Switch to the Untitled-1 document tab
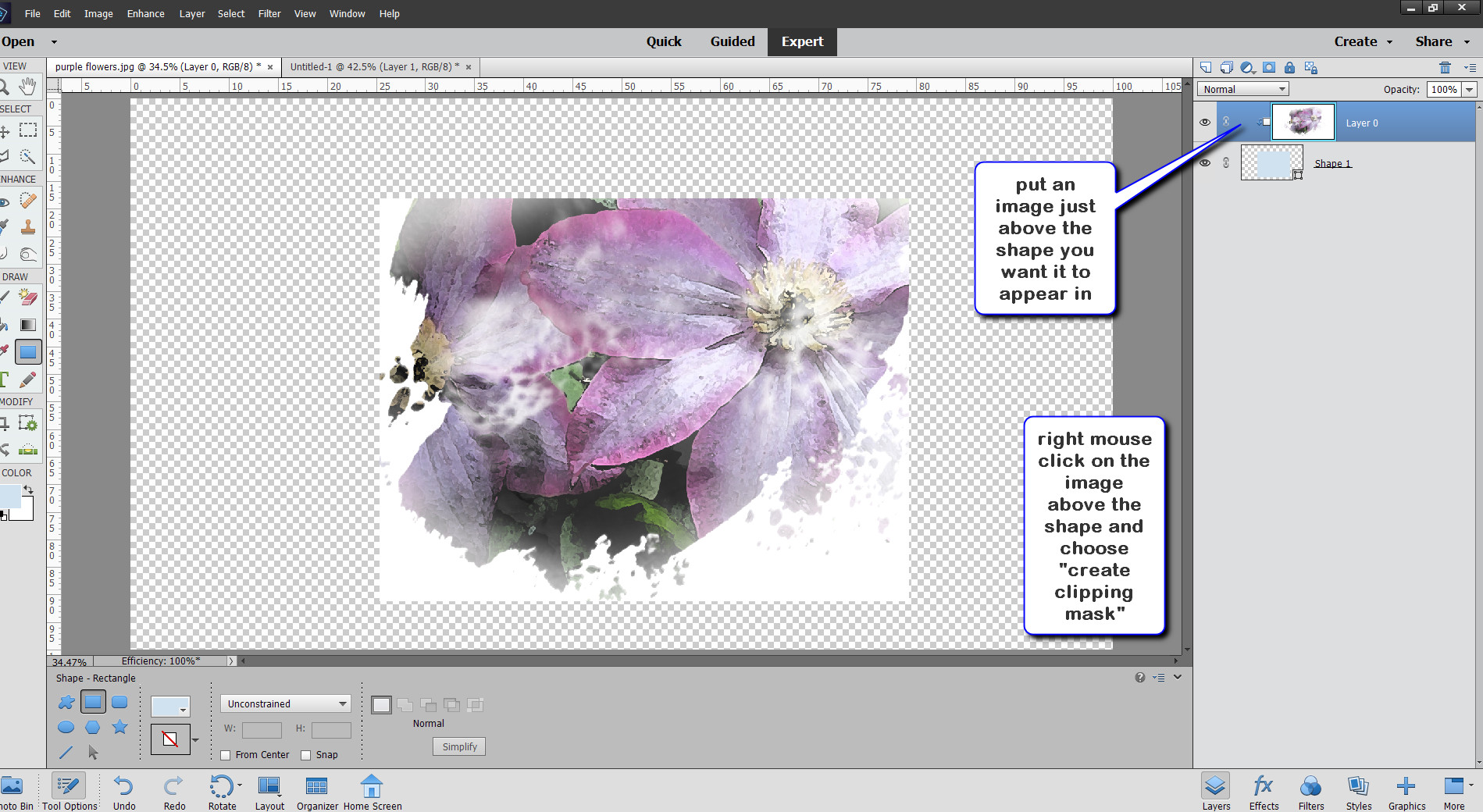This screenshot has width=1483, height=812. coord(373,66)
